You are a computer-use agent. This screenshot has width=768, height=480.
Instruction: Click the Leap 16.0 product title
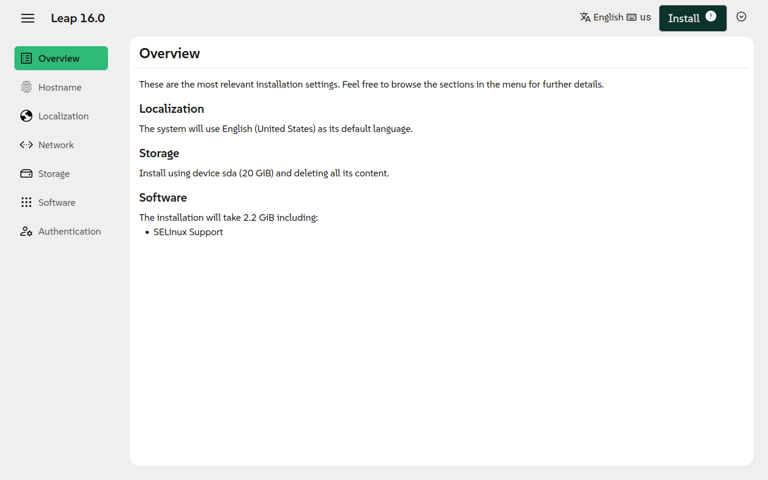coord(78,18)
